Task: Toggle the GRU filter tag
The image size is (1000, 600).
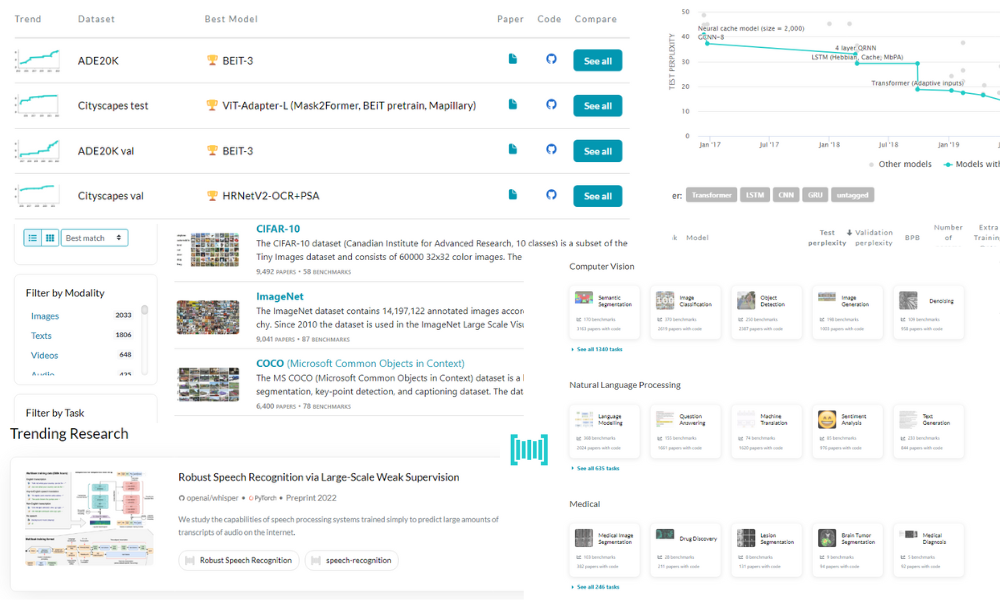Action: tap(815, 195)
